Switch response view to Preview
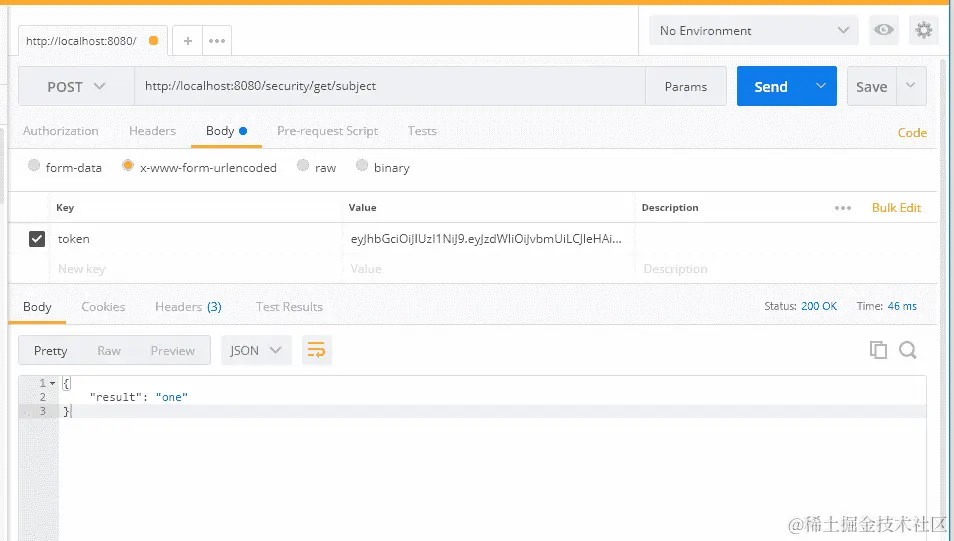 coord(173,351)
